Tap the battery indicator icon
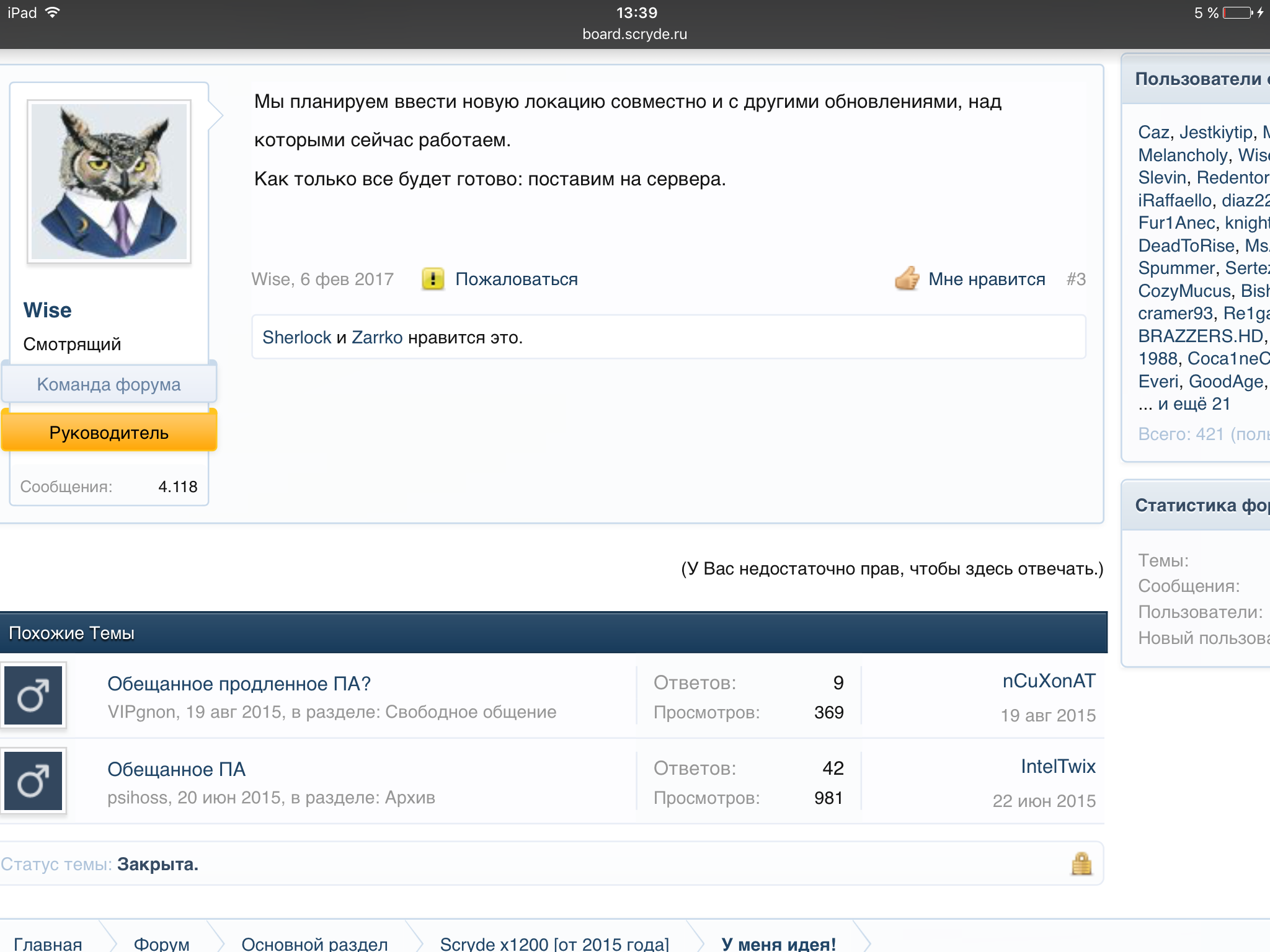Screen dimensions: 1270x952 tap(1237, 12)
